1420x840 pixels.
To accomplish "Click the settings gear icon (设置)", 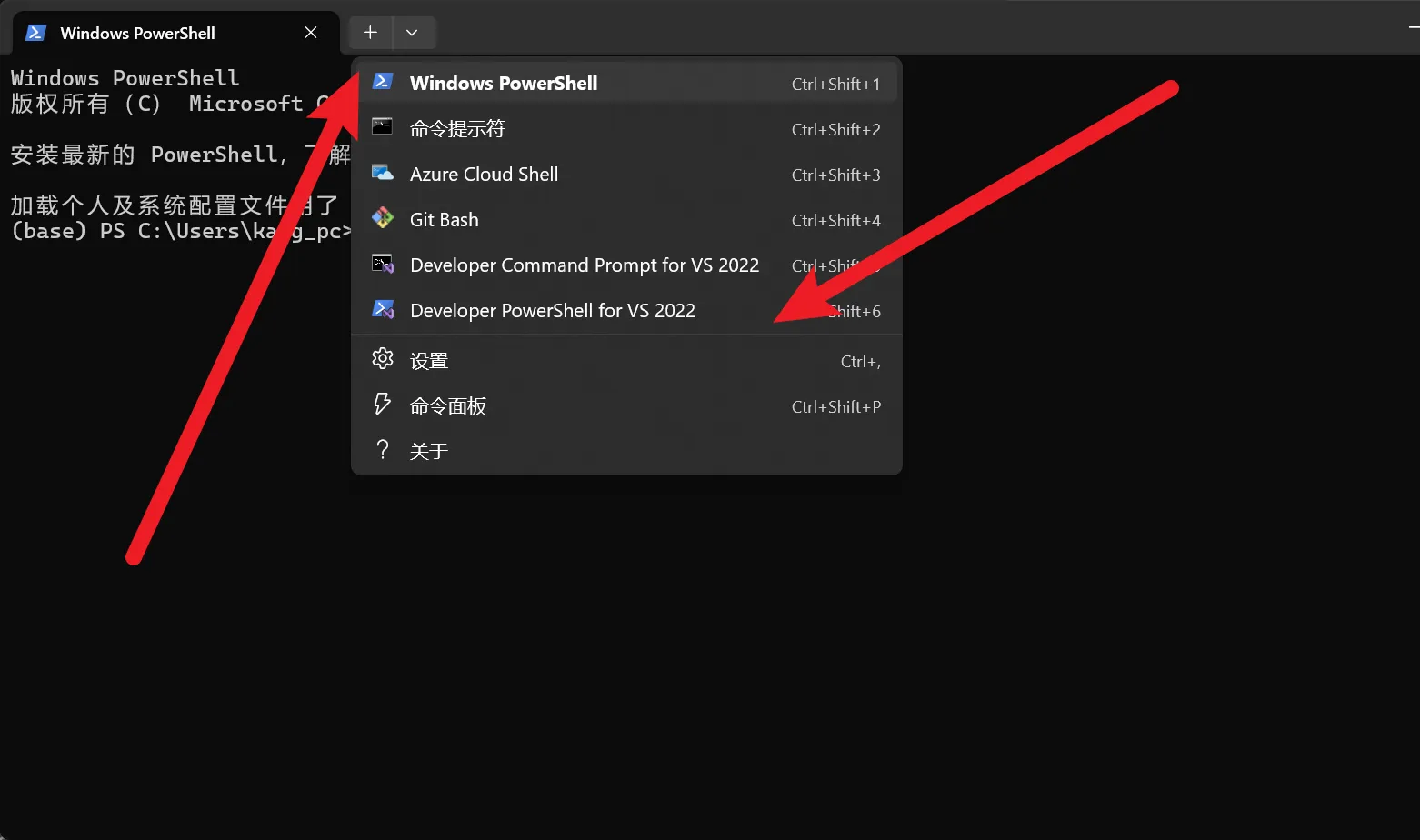I will click(383, 359).
